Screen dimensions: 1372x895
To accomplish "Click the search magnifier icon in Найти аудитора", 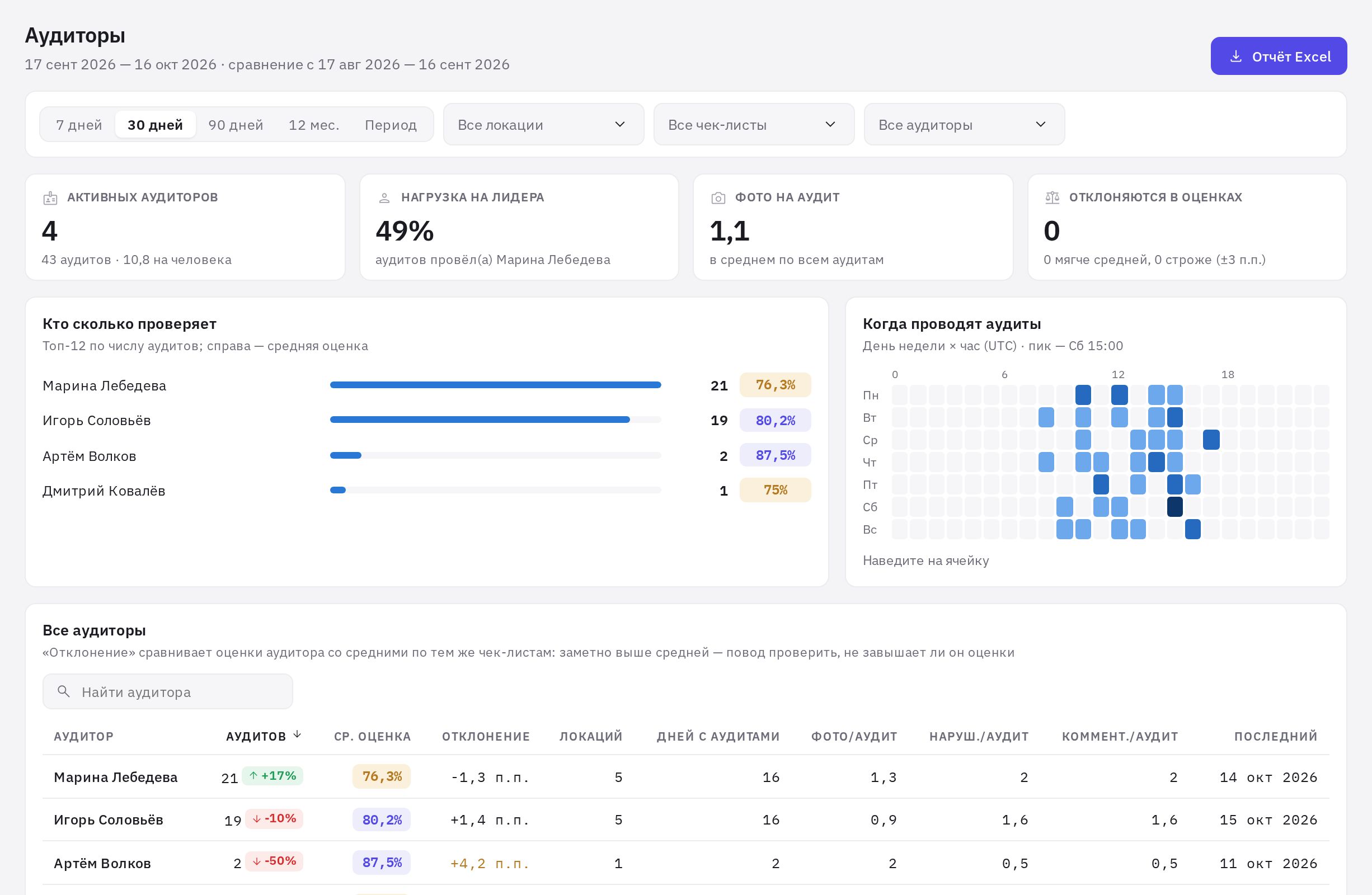I will (64, 691).
